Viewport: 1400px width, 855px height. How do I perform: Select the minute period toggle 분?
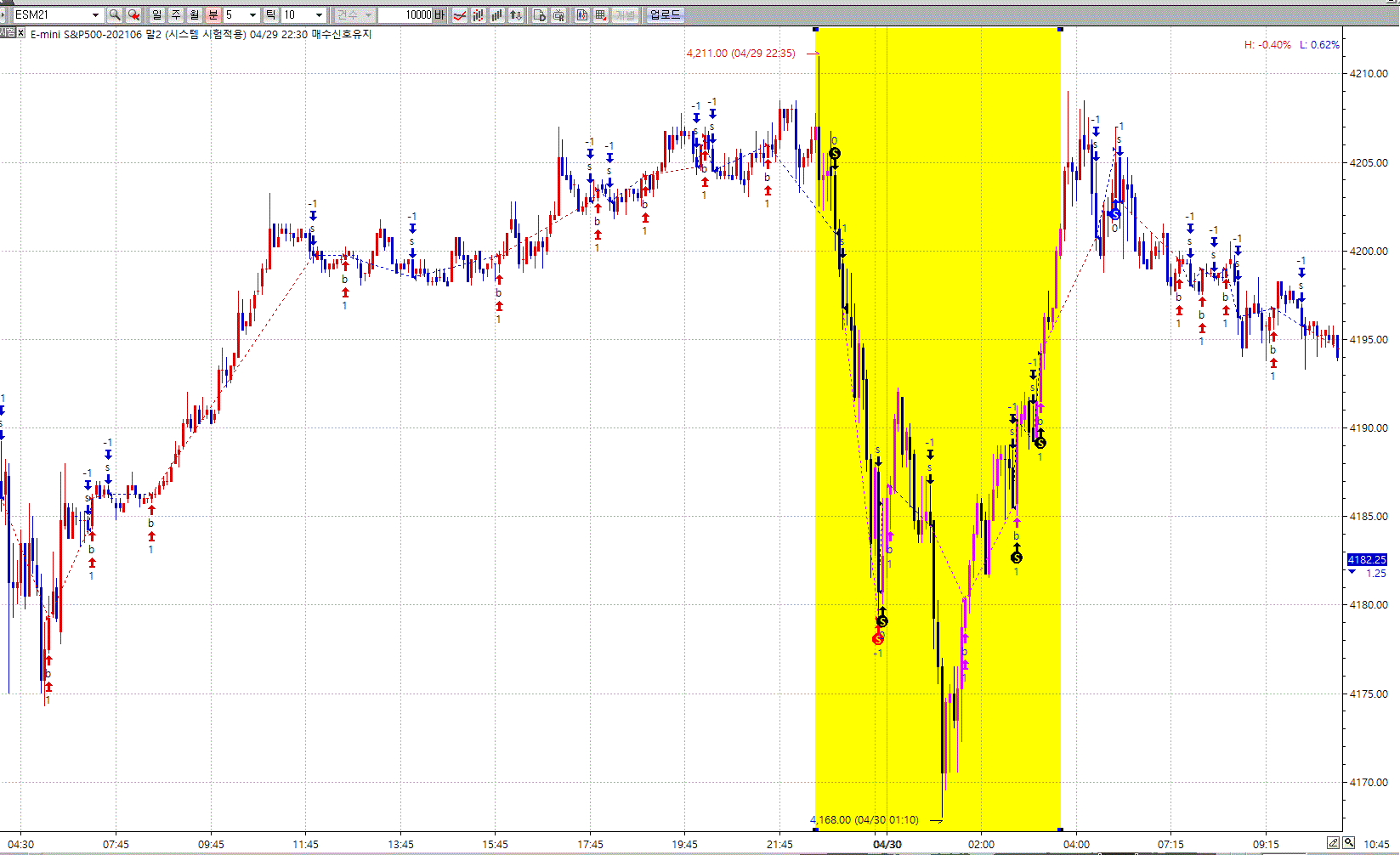click(x=213, y=15)
